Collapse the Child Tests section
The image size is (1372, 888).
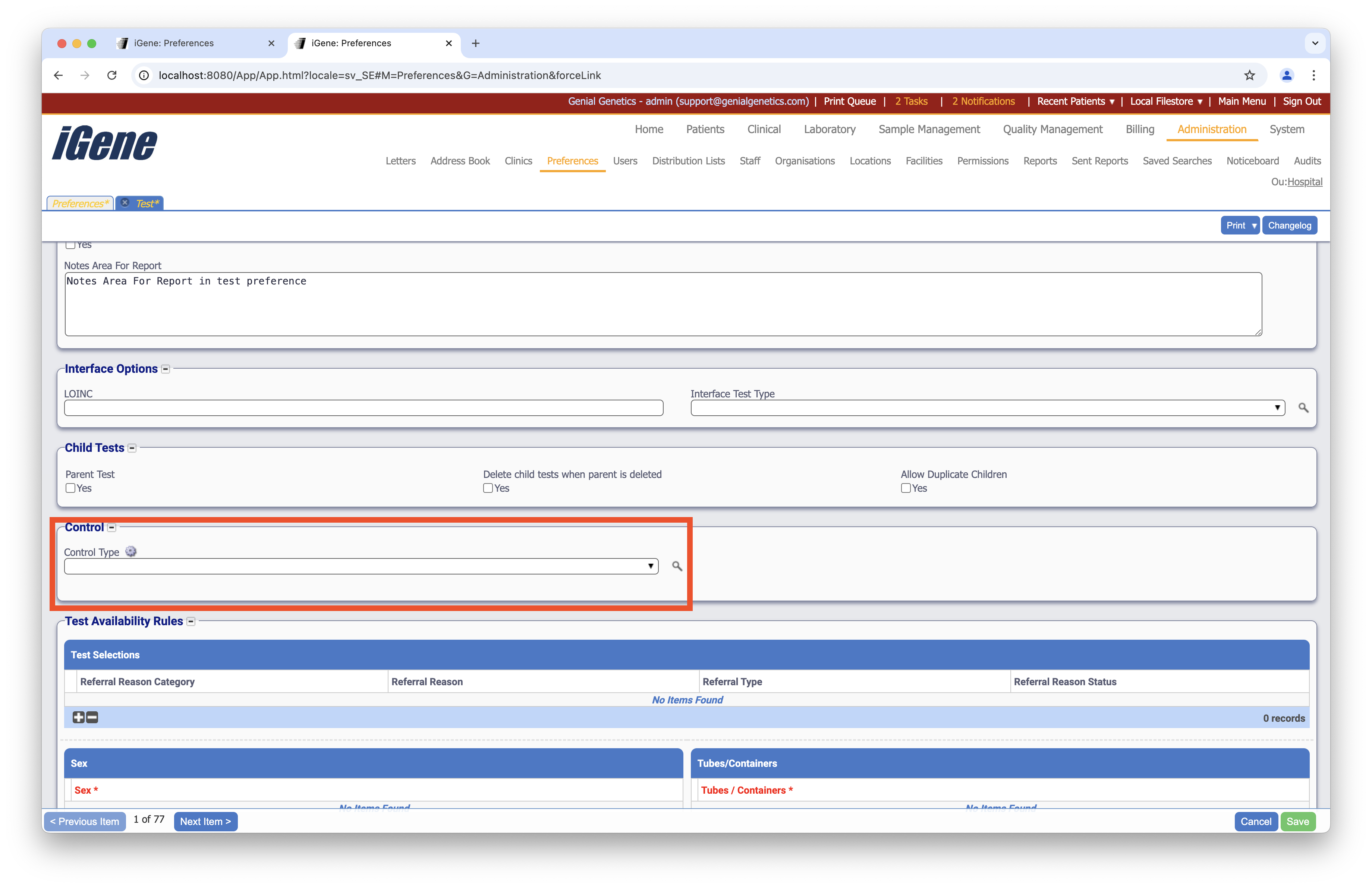pyautogui.click(x=132, y=448)
